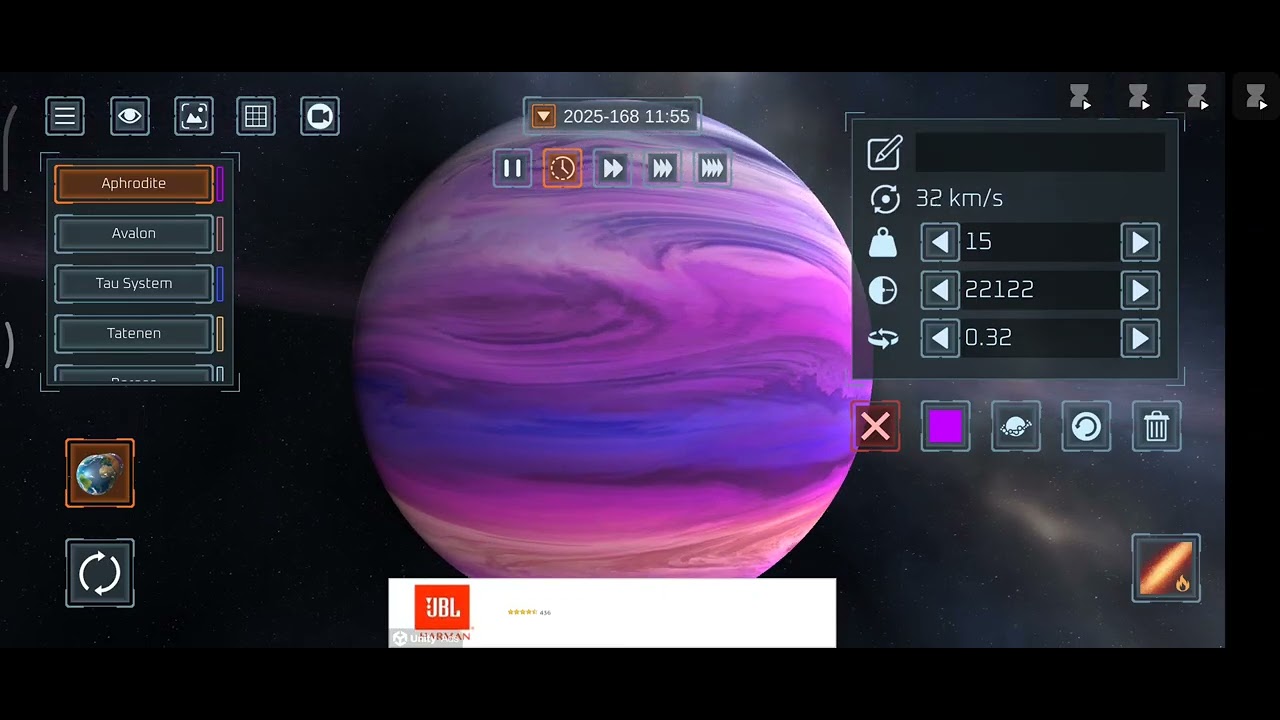Click Avalon's red color marker
The height and width of the screenshot is (720, 1280).
(x=220, y=234)
